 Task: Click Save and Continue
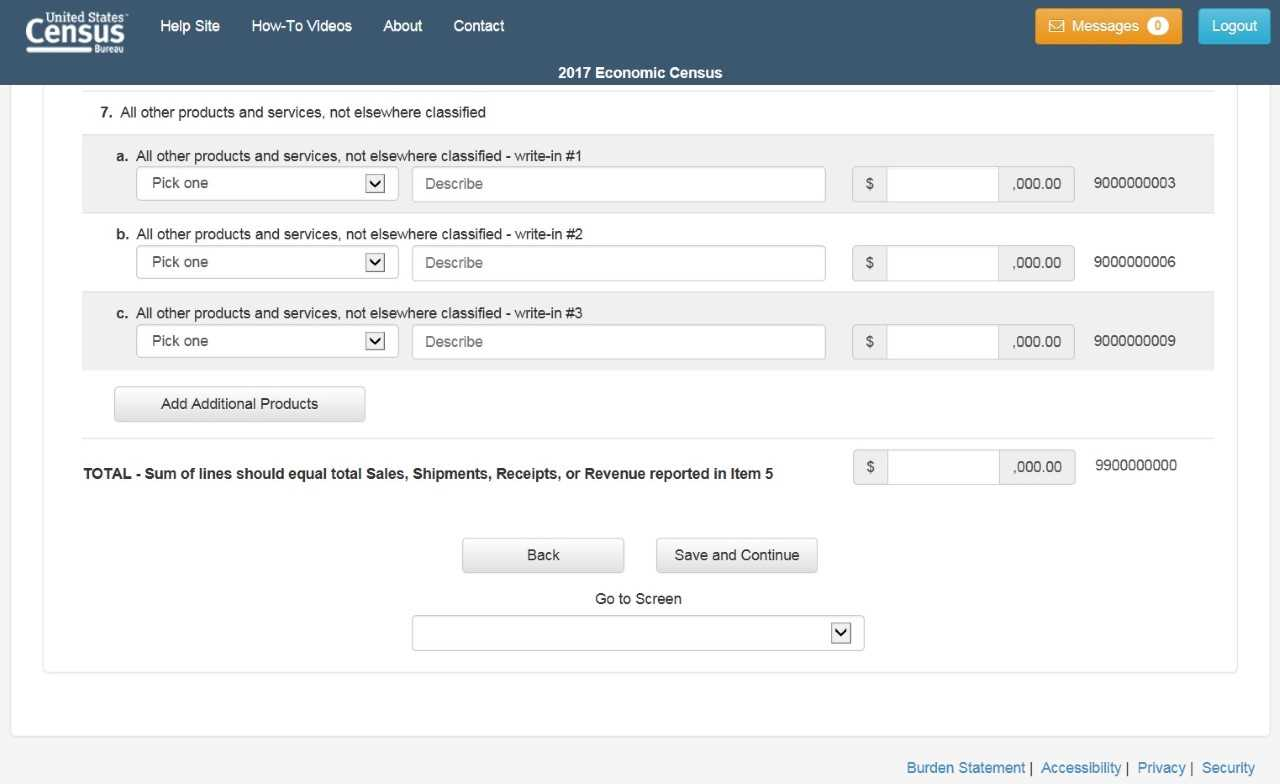tap(737, 556)
